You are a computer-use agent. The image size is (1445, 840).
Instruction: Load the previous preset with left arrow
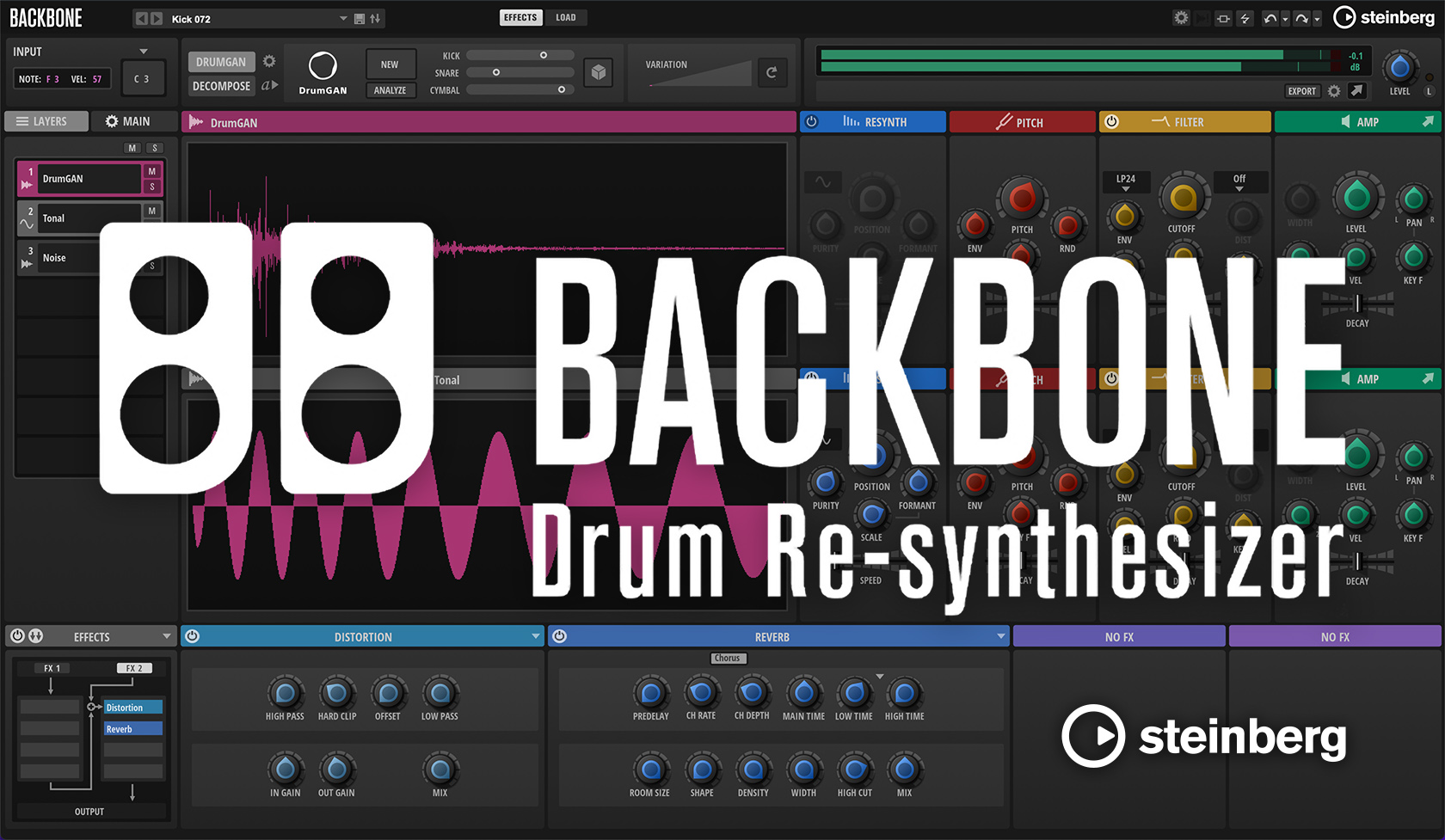click(x=142, y=18)
